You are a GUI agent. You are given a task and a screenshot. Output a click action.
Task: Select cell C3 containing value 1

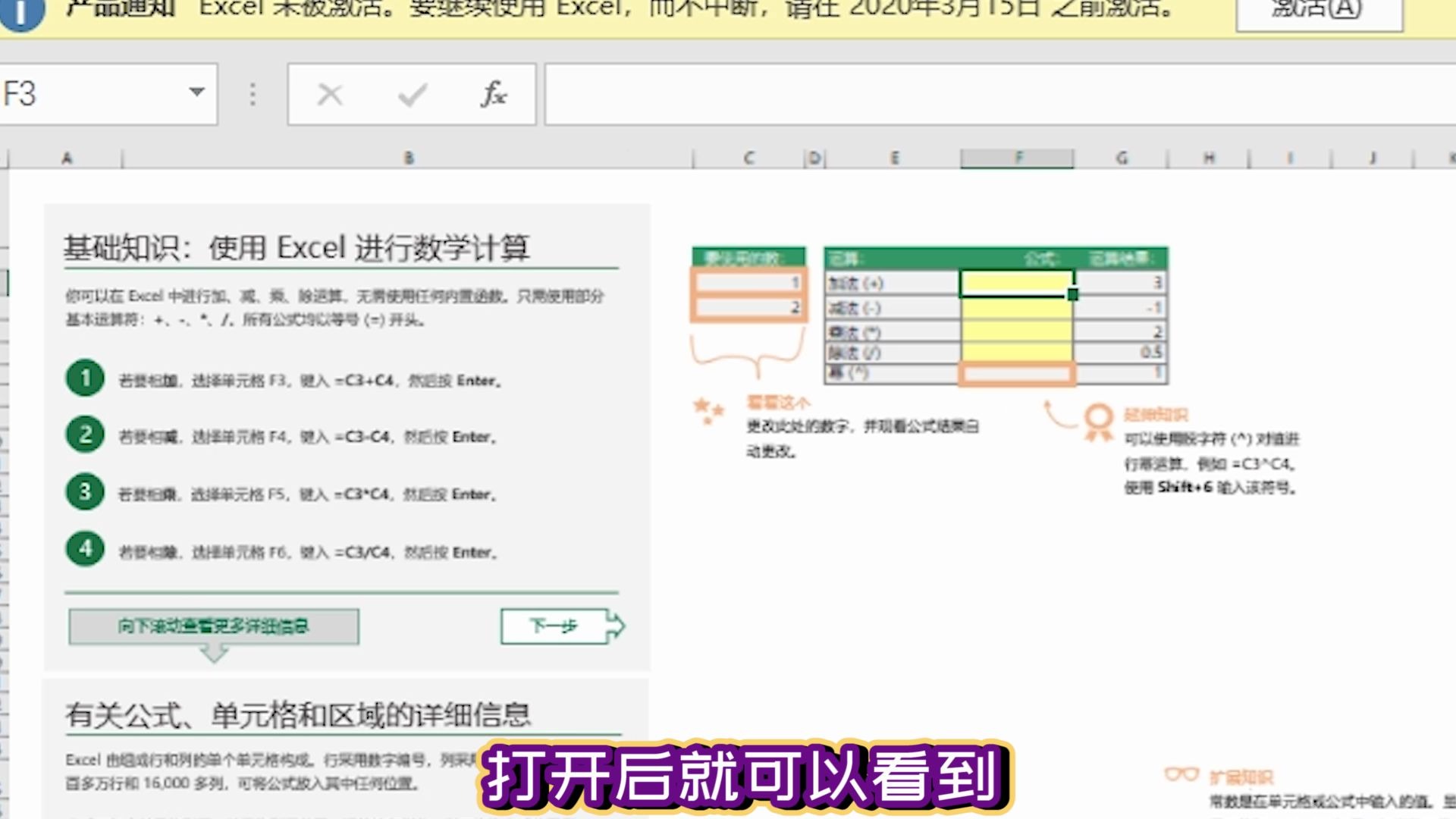click(x=748, y=282)
